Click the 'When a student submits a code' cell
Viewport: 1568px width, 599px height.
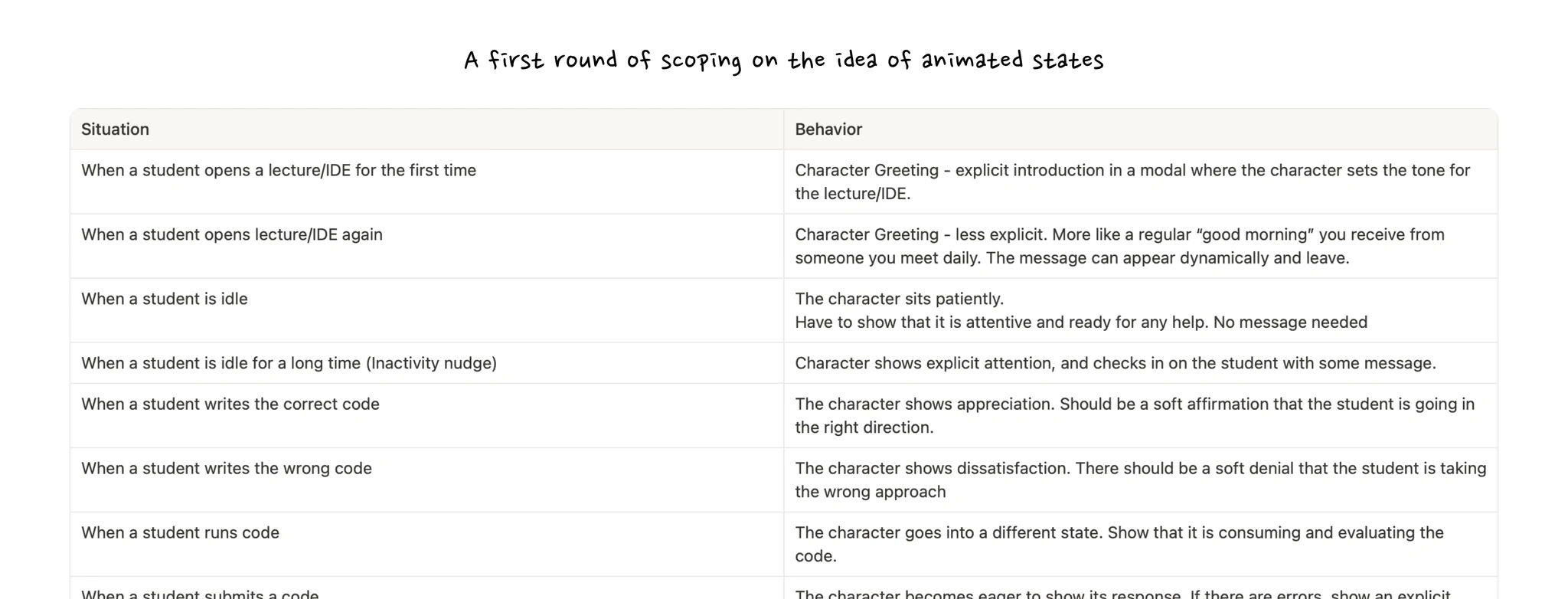[x=200, y=593]
